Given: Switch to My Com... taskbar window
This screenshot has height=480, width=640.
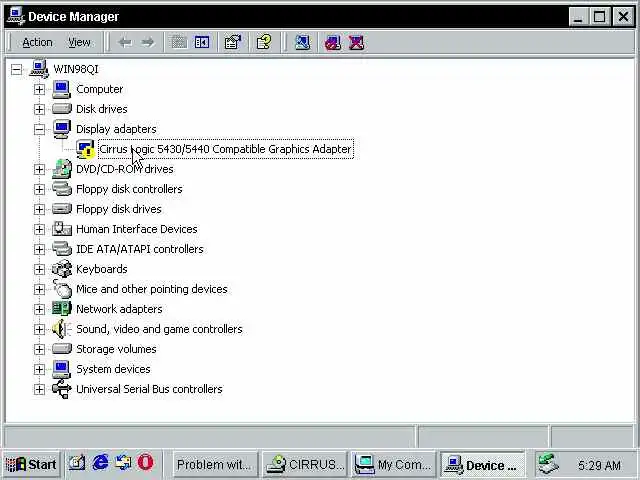Looking at the screenshot, I should point(393,464).
